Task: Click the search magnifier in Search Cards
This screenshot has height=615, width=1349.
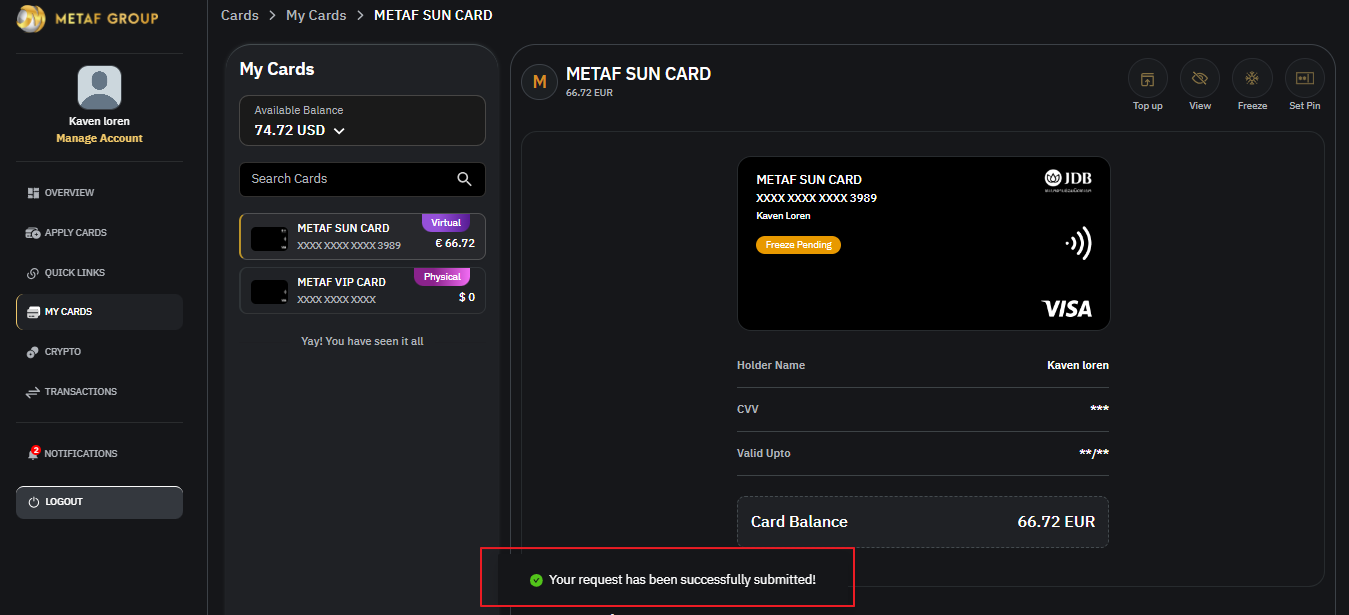Action: click(x=464, y=179)
